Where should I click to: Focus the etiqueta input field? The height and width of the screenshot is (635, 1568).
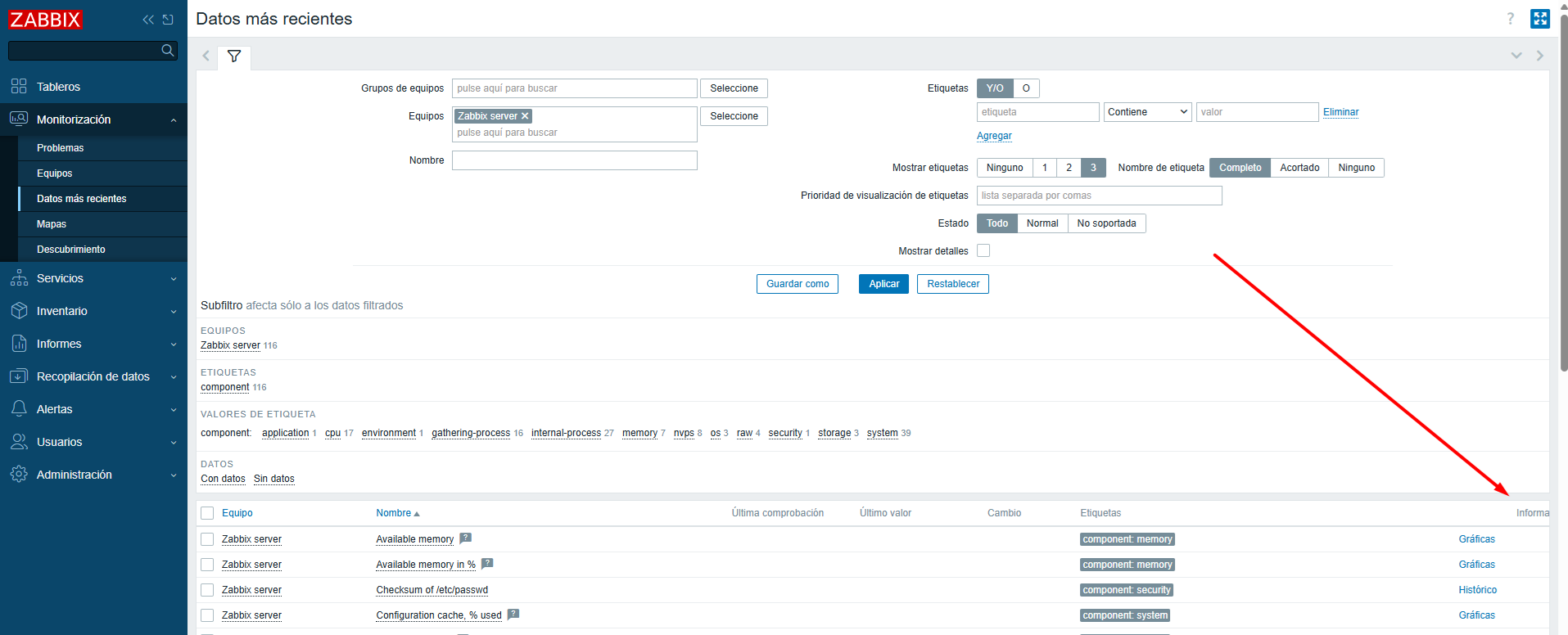pos(1038,112)
